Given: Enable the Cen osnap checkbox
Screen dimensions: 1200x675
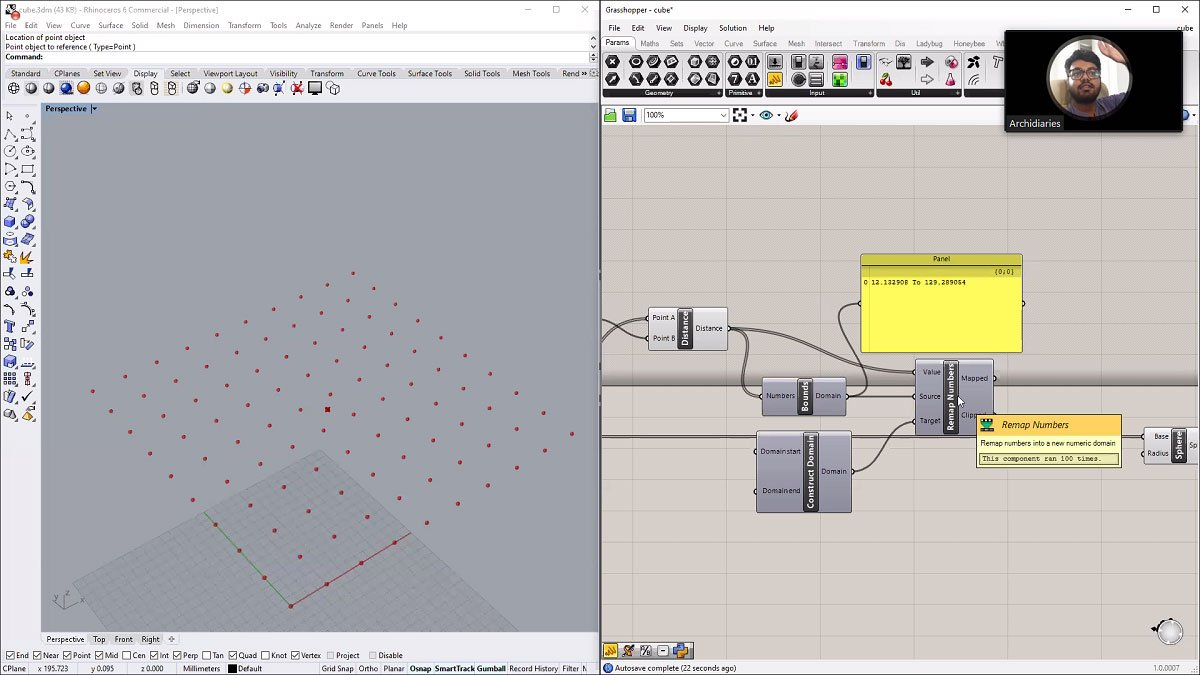Looking at the screenshot, I should click(x=127, y=656).
